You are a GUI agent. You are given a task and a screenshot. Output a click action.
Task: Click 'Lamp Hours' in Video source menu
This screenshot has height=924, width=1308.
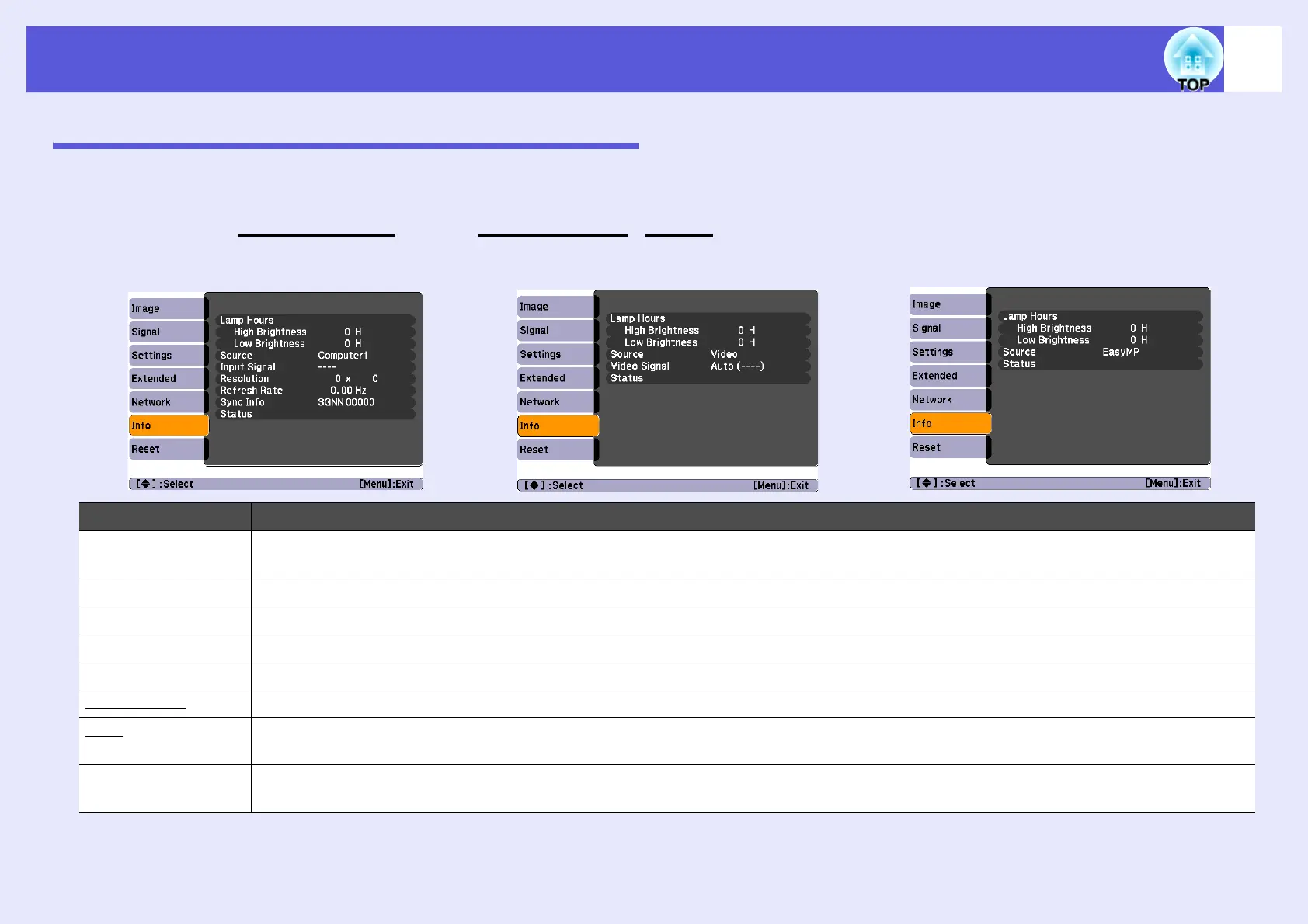coord(638,318)
